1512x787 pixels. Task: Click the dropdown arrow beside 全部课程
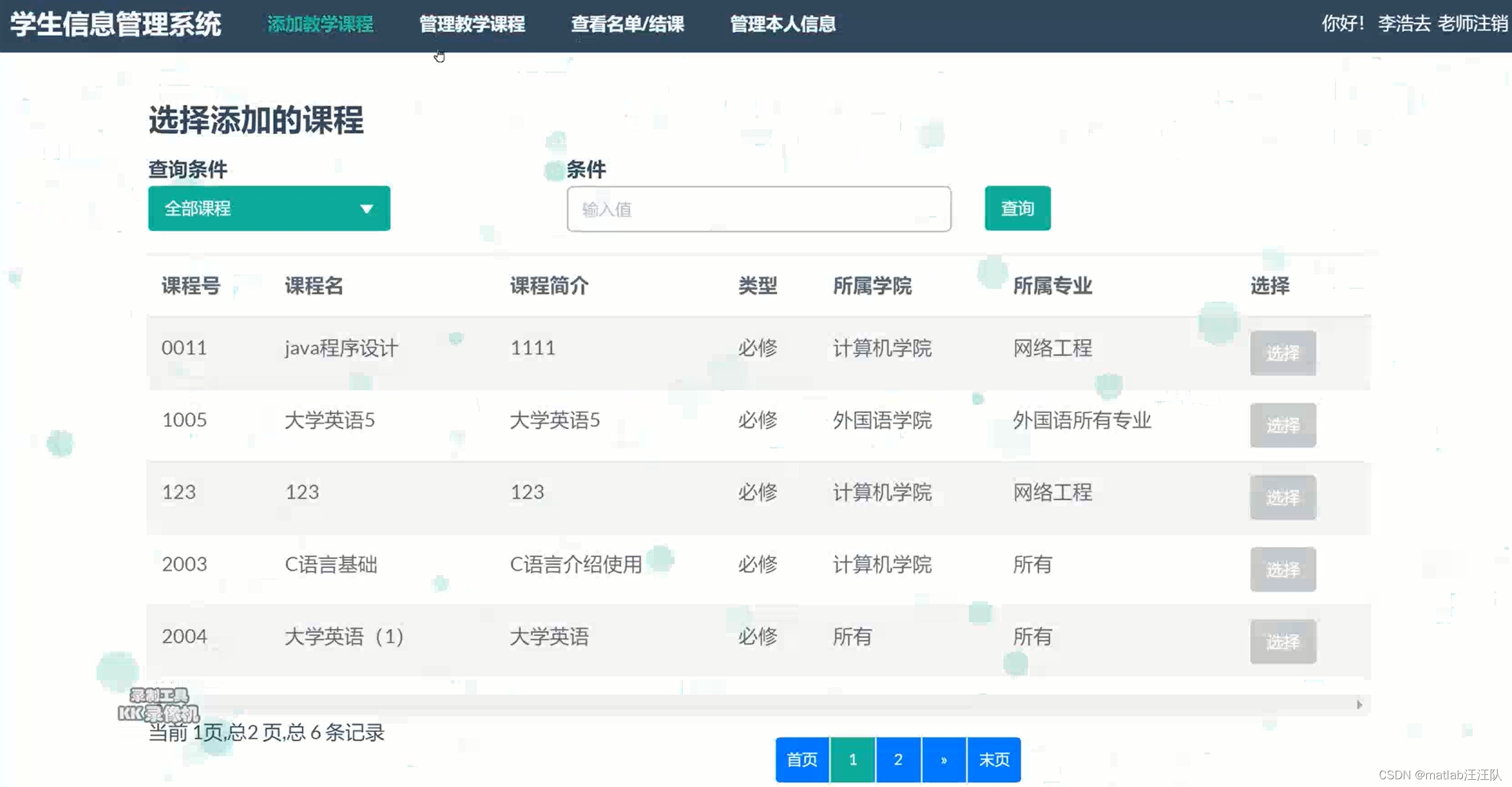[366, 209]
